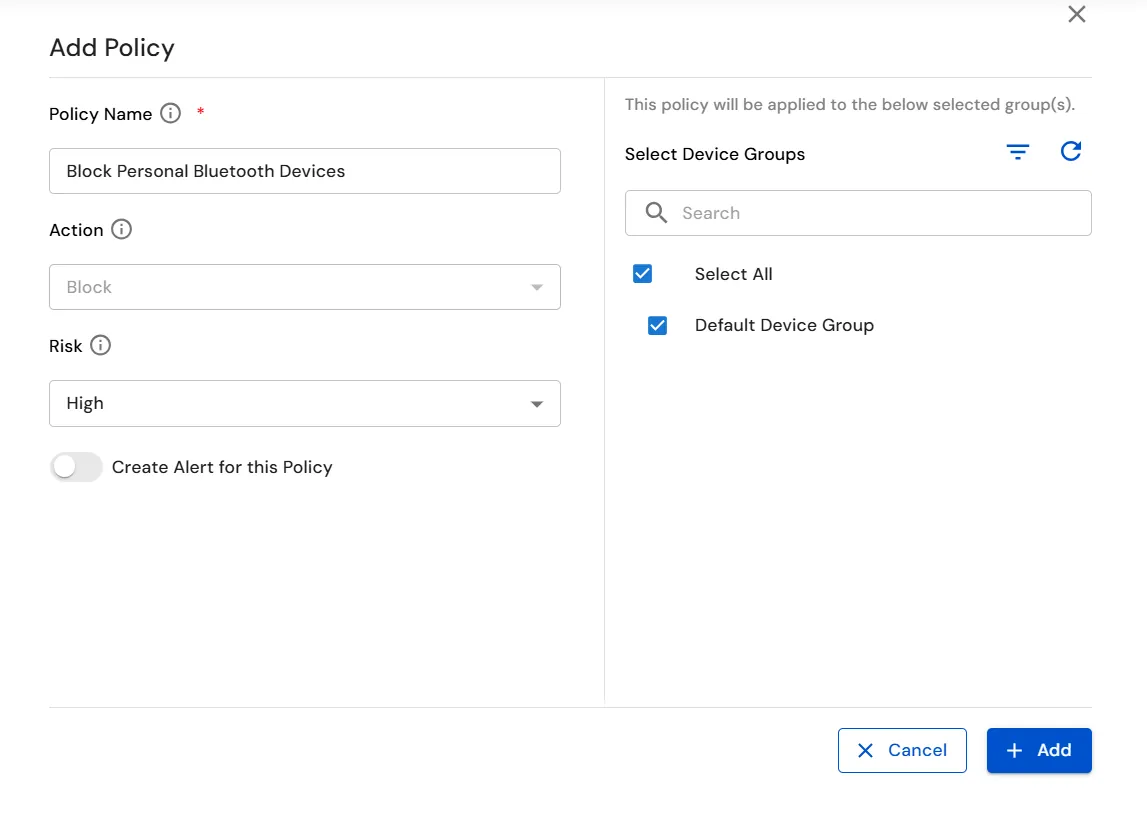This screenshot has height=827, width=1147.
Task: Open the Action dropdown showing Block
Action: click(305, 287)
